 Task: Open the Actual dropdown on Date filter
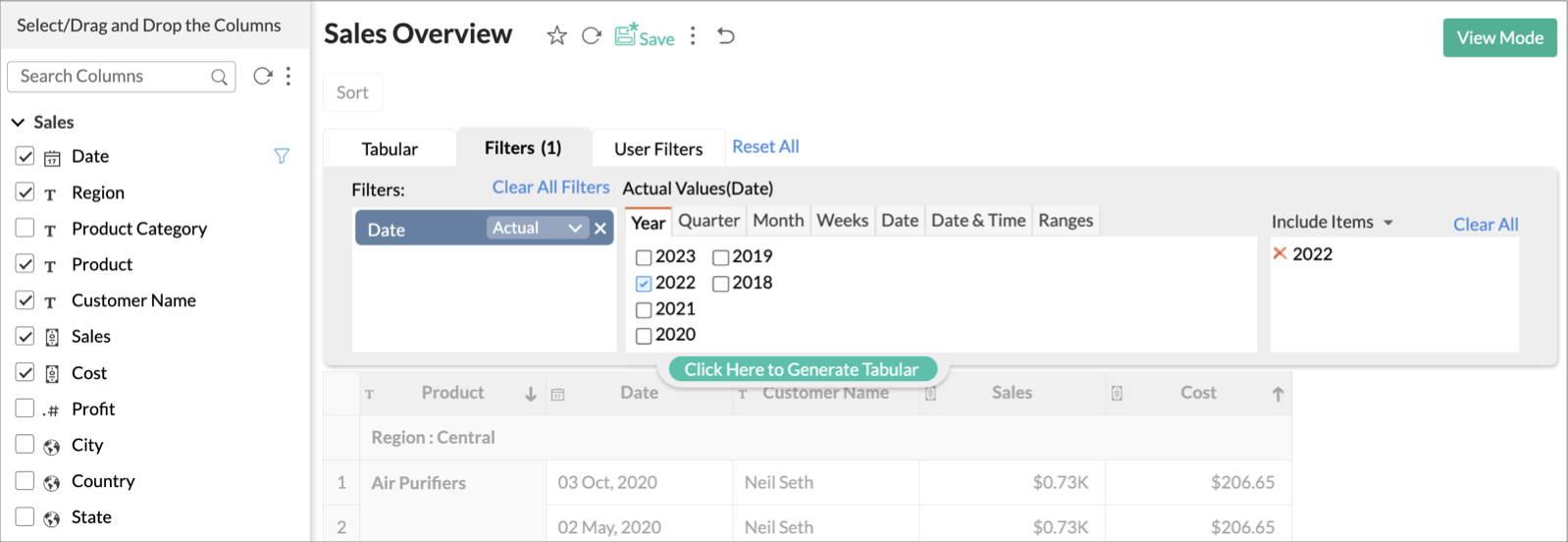[537, 228]
